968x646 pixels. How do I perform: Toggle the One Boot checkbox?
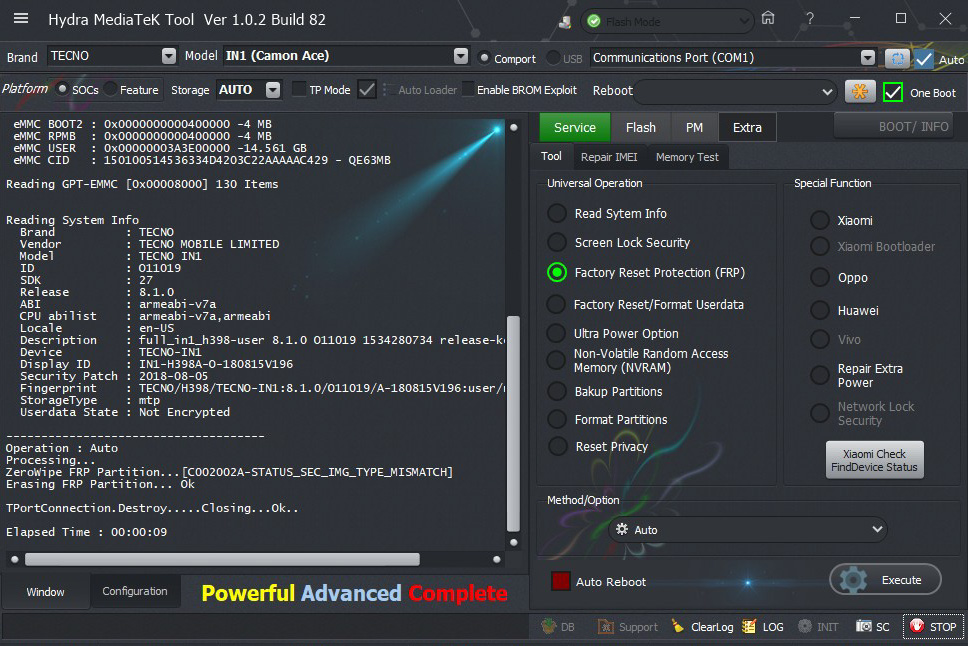[x=893, y=93]
